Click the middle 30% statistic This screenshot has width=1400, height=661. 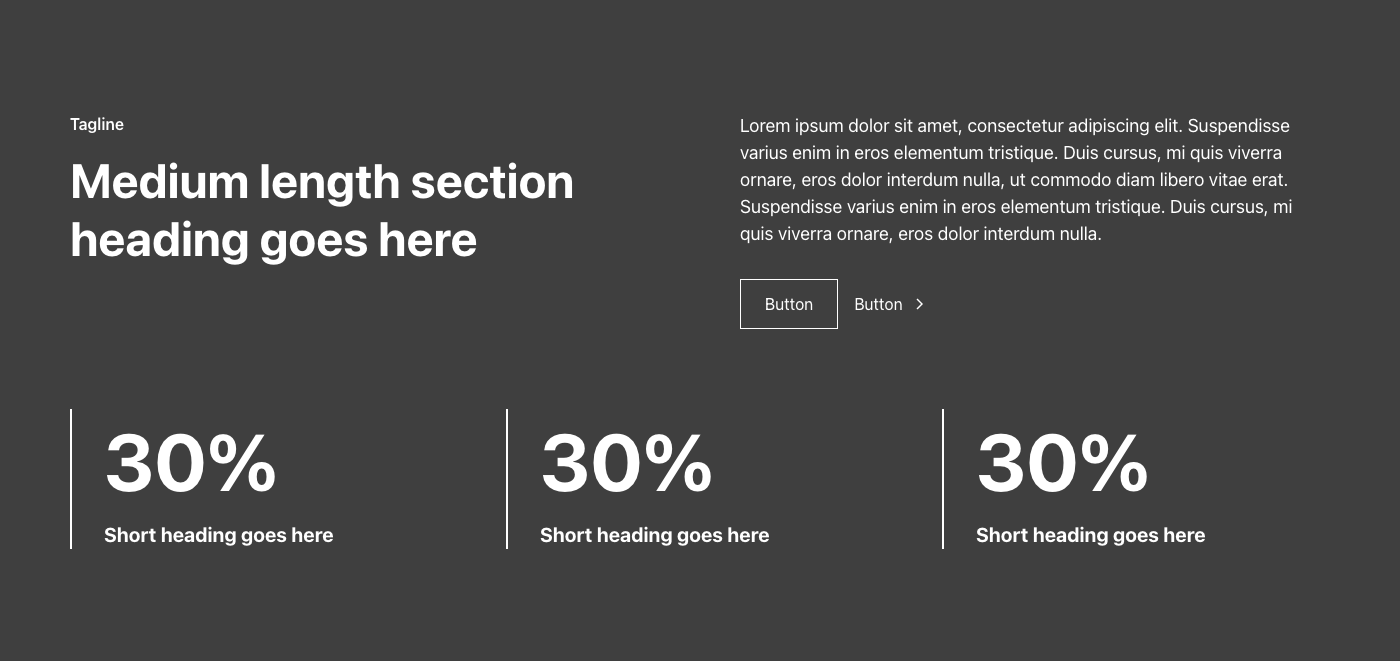point(627,461)
